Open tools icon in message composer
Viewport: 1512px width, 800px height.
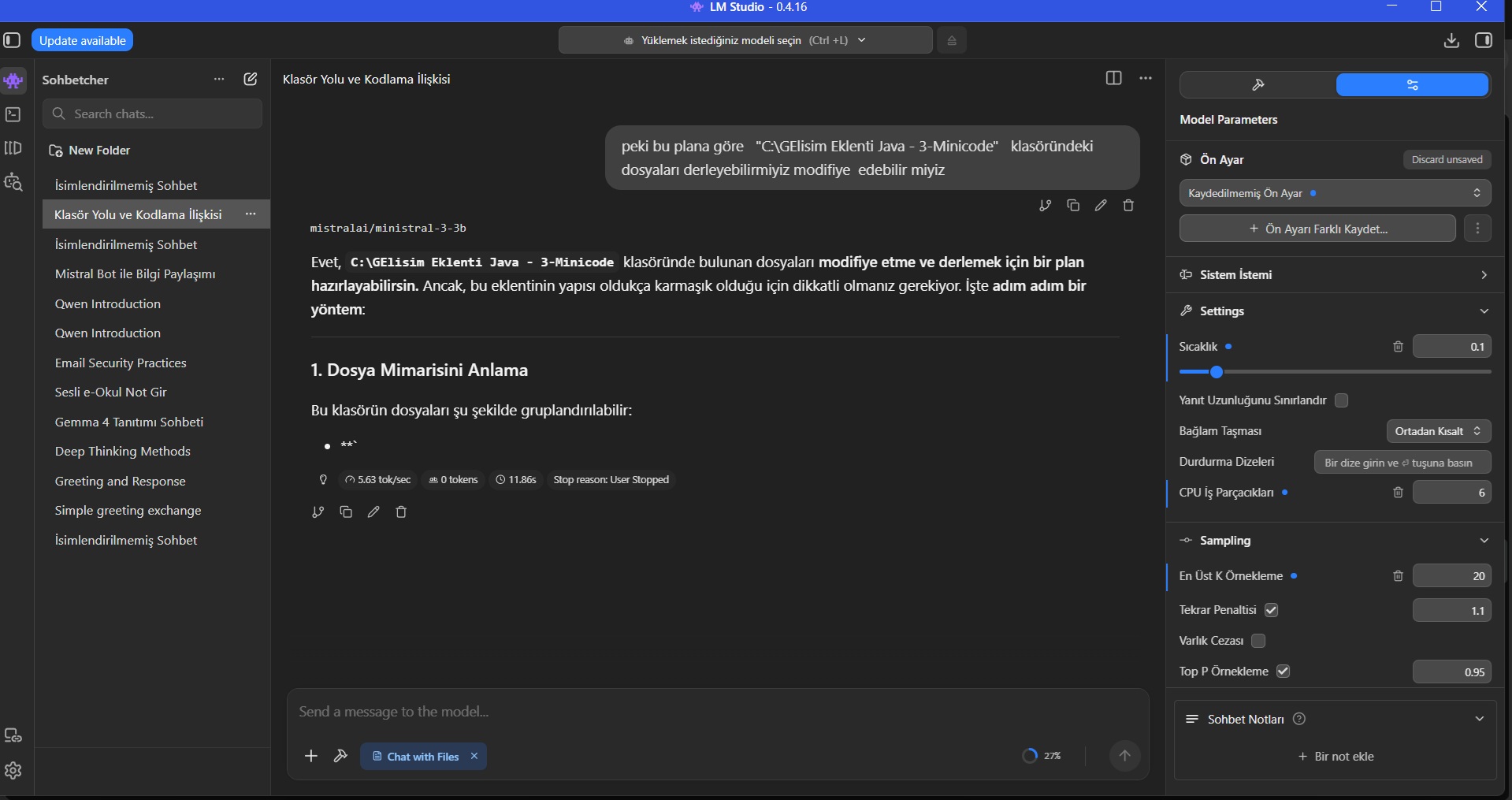340,756
